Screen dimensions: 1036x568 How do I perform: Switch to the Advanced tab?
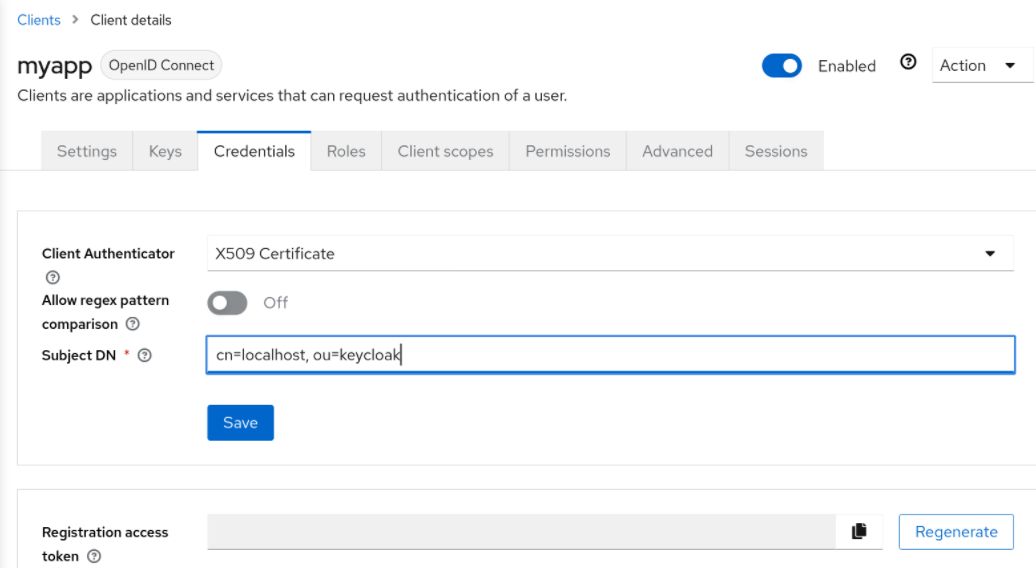click(x=677, y=151)
